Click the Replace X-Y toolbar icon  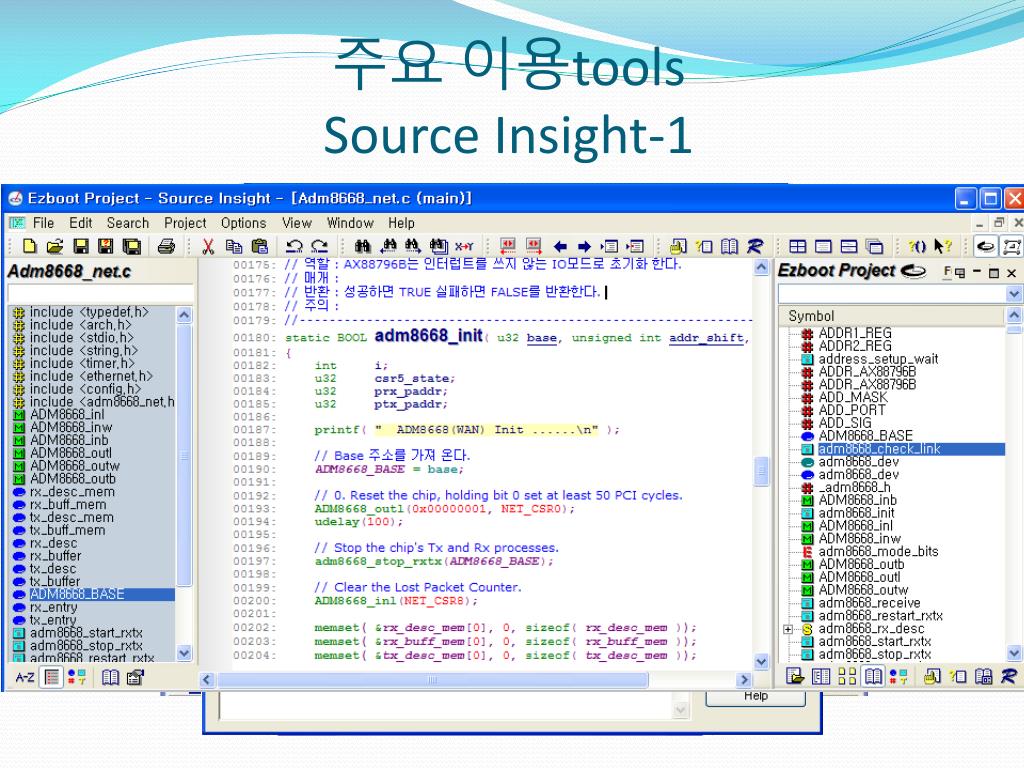464,246
